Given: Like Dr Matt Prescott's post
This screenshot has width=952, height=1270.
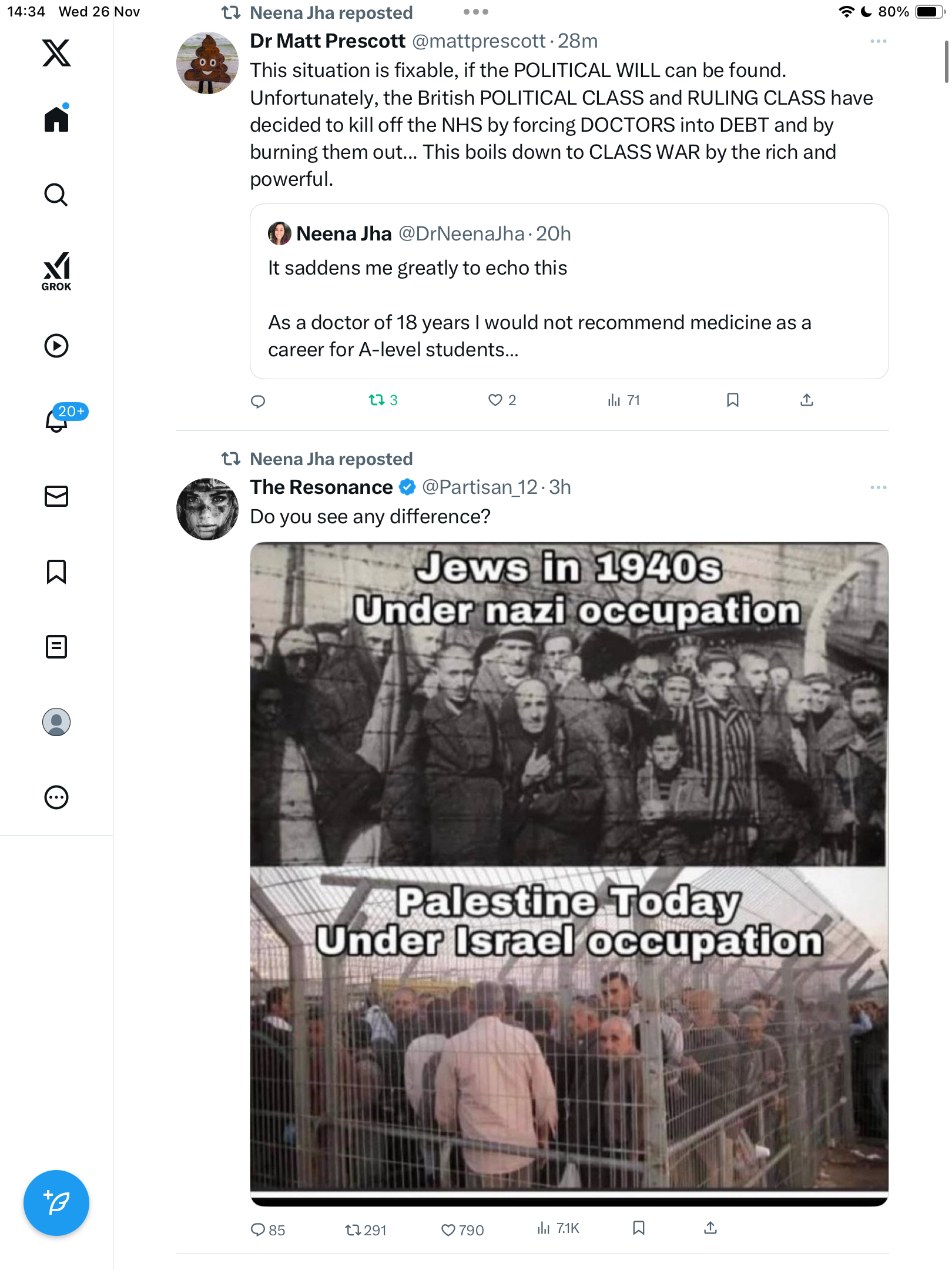Looking at the screenshot, I should coord(495,400).
